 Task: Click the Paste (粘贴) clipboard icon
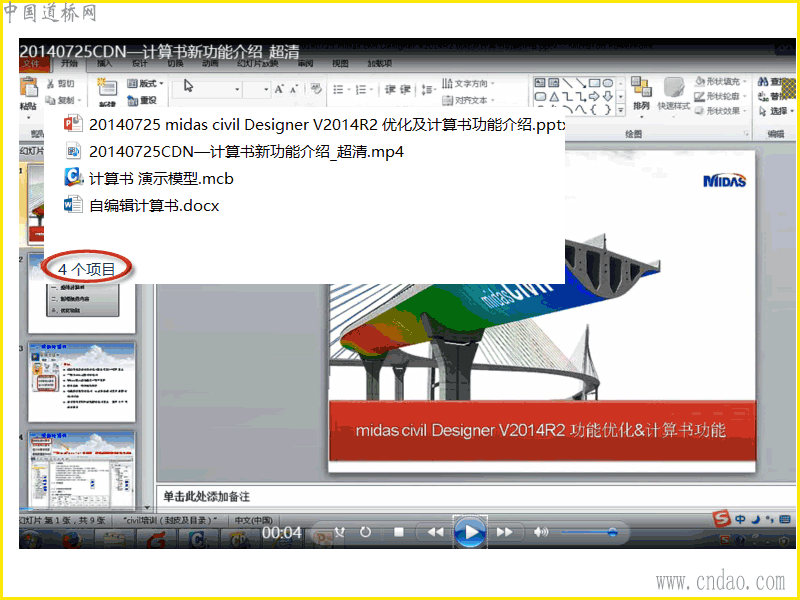[x=29, y=87]
